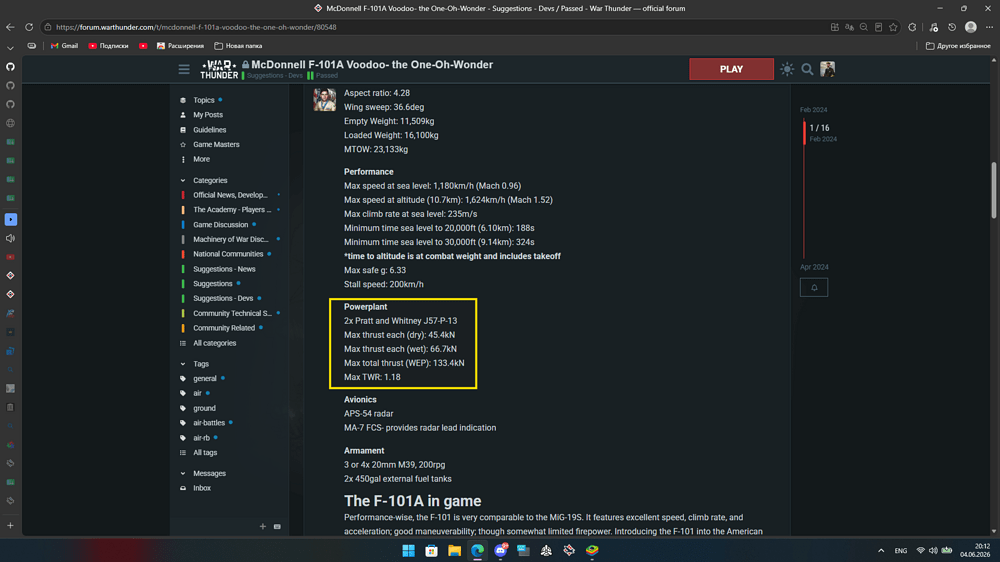Open the user avatar menu in the forum header
Viewport: 1000px width, 562px height.
coord(827,69)
